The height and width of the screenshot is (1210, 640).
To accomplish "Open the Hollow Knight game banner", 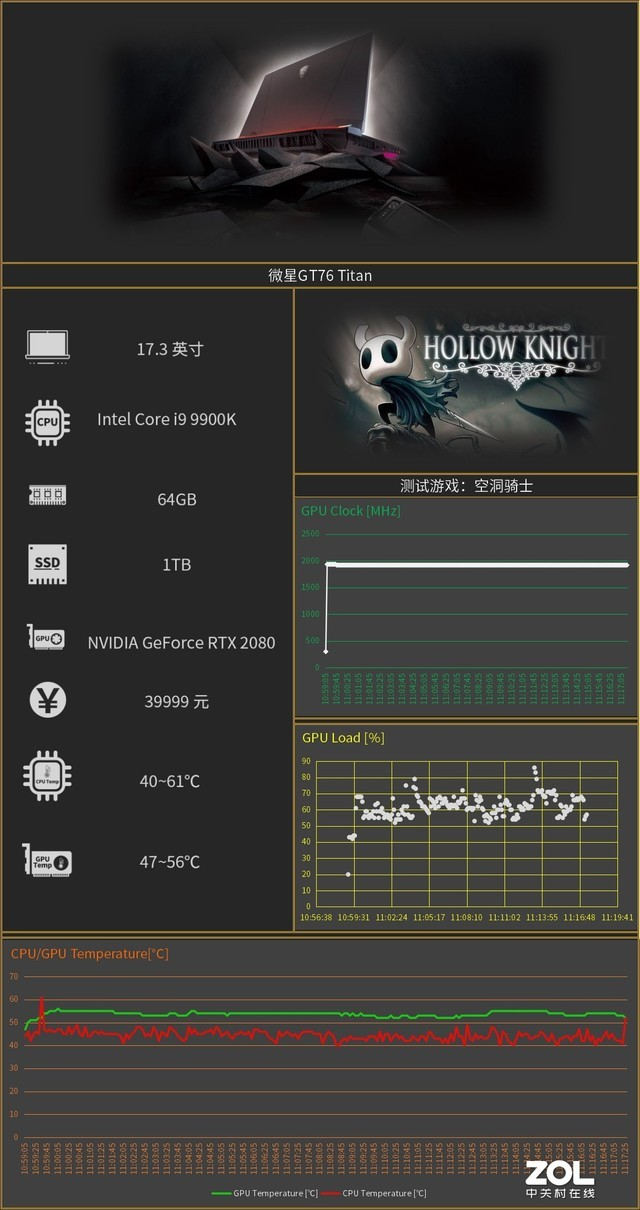I will point(466,380).
